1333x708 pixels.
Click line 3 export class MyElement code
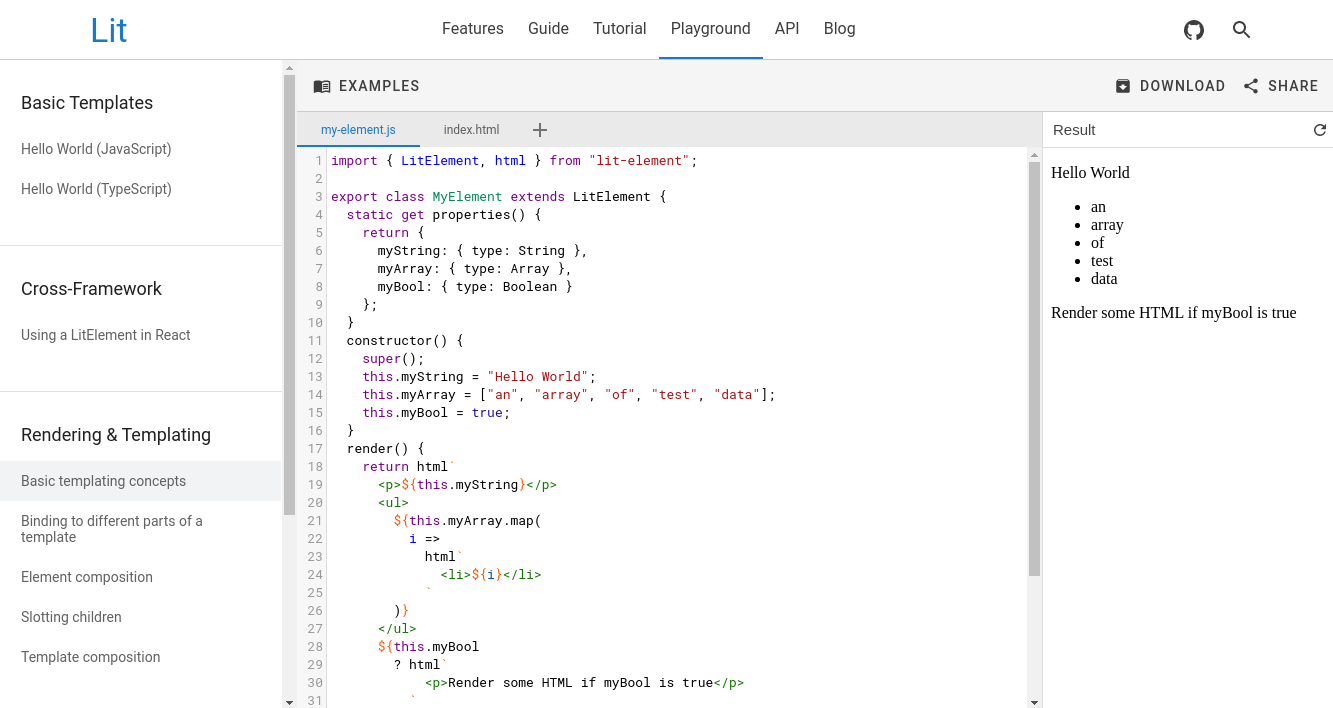(498, 197)
